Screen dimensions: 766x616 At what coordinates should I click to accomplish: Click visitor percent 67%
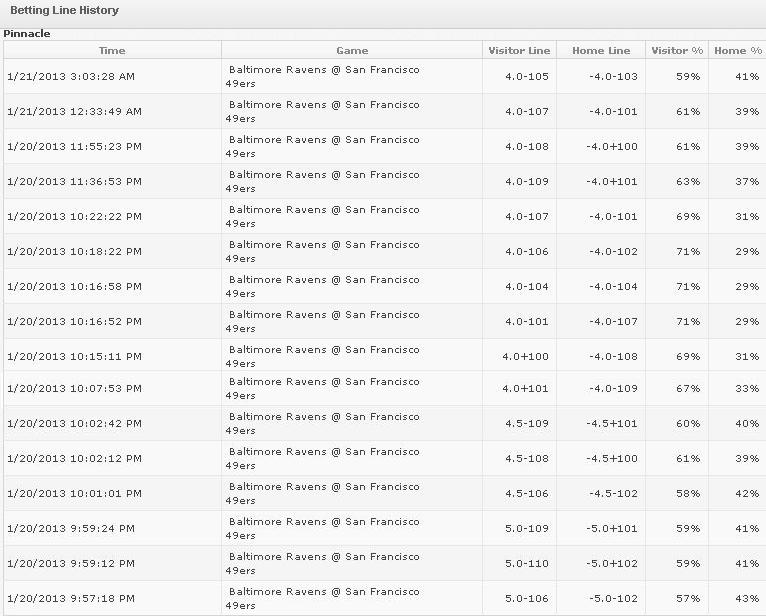click(x=688, y=389)
